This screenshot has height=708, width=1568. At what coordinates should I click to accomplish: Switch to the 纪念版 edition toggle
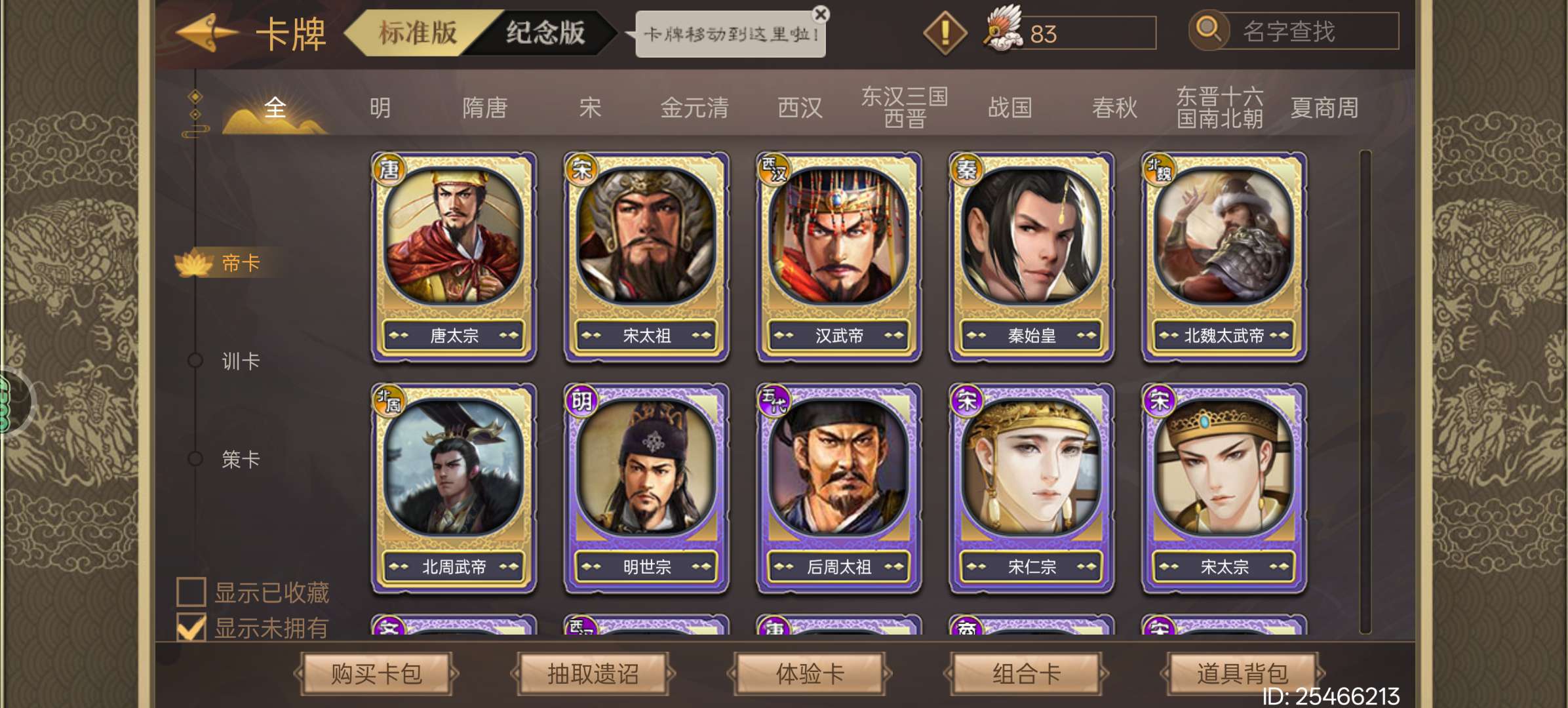(x=545, y=32)
